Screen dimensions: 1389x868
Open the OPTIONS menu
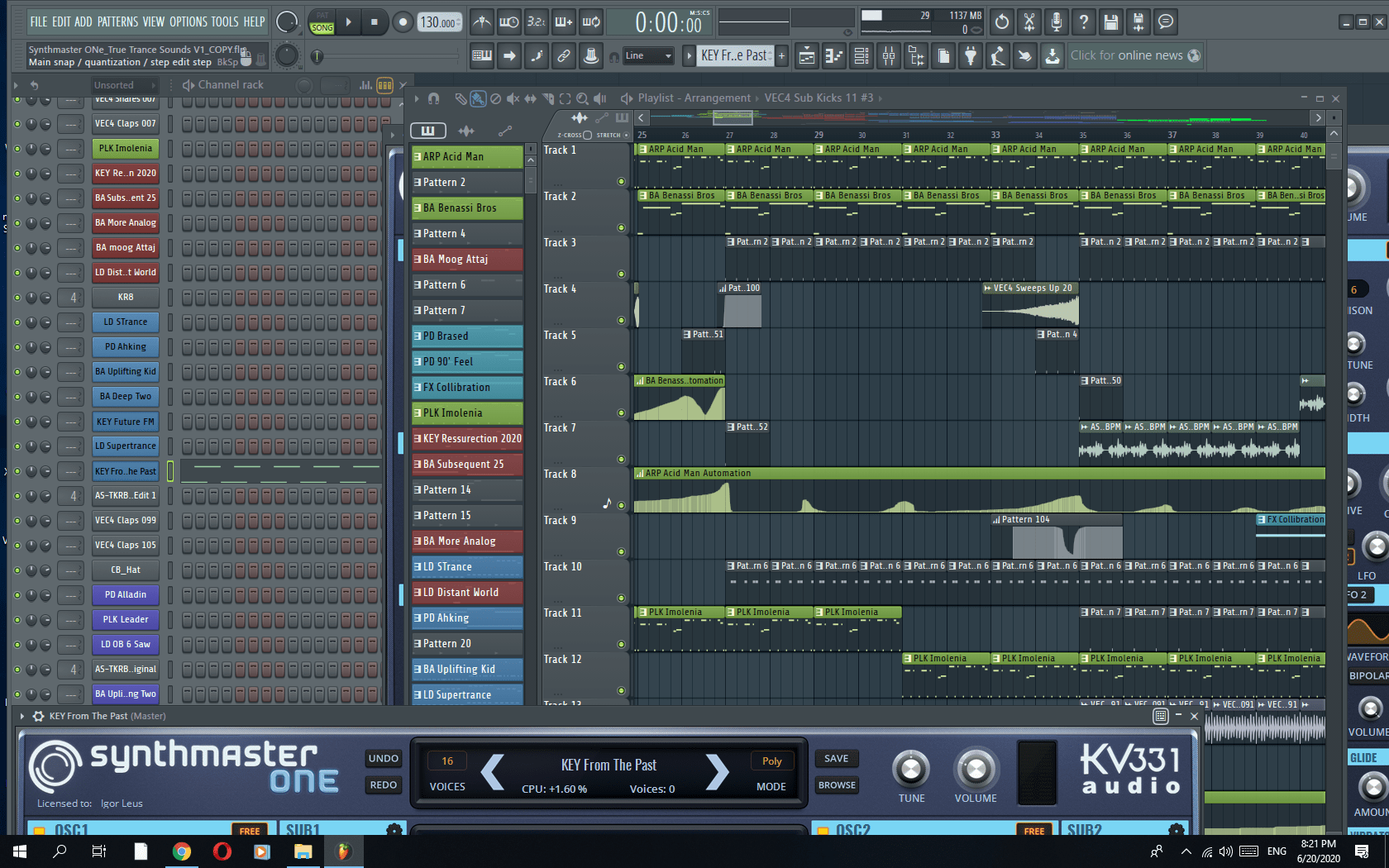(188, 21)
